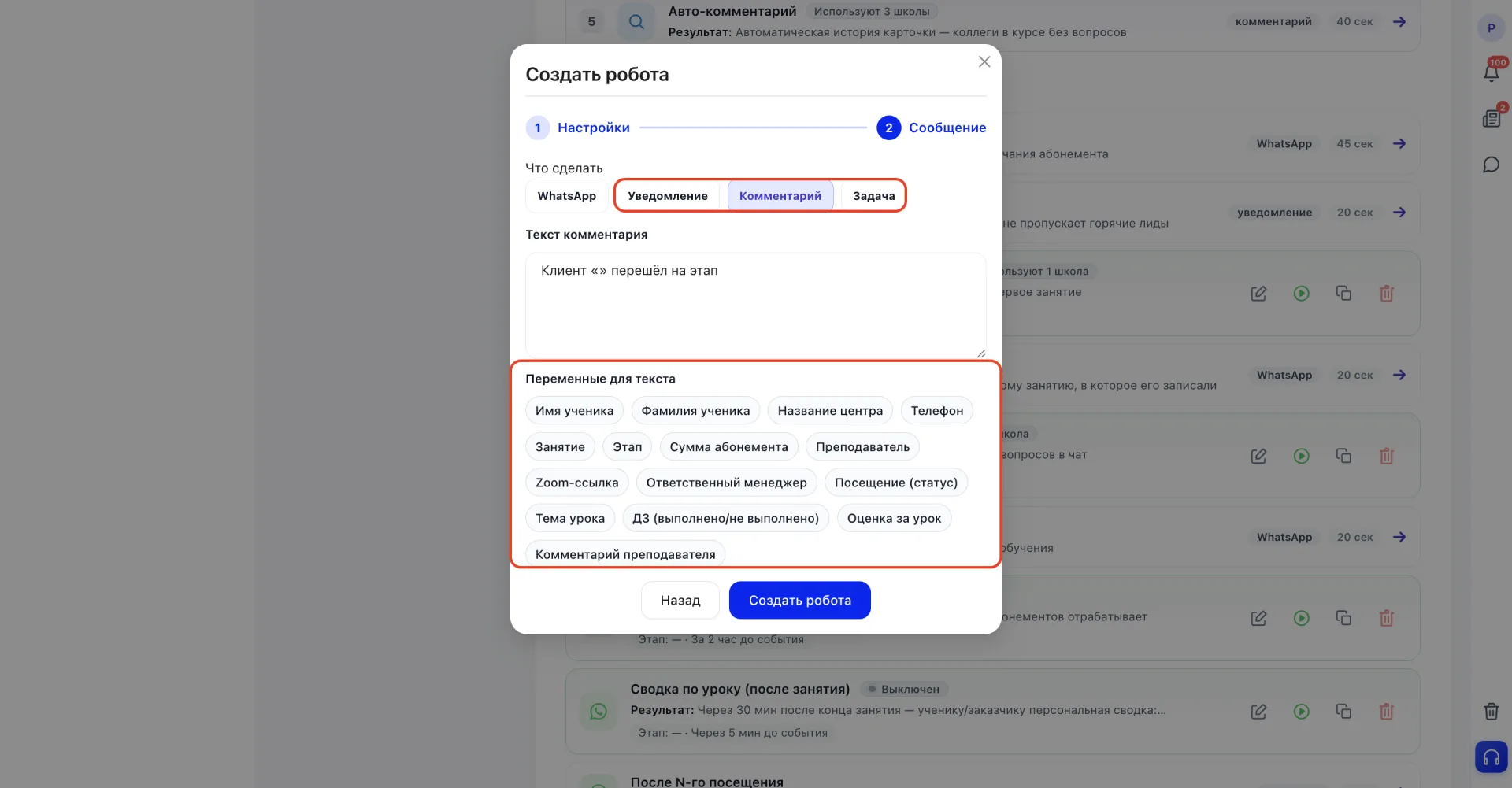Image resolution: width=1512 pixels, height=788 pixels.
Task: Go to step 2 Сообщение
Action: pyautogui.click(x=932, y=128)
